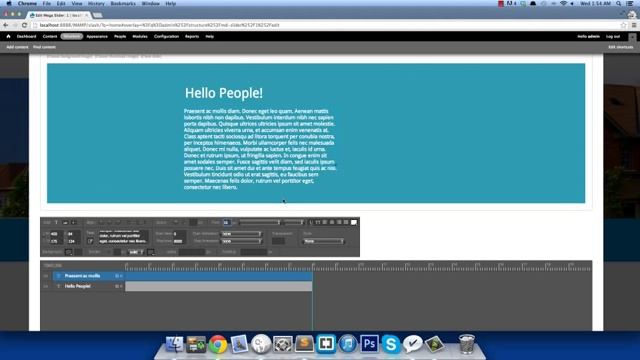Click the browser address bar URL
This screenshot has width=640, height=360.
pyautogui.click(x=160, y=25)
